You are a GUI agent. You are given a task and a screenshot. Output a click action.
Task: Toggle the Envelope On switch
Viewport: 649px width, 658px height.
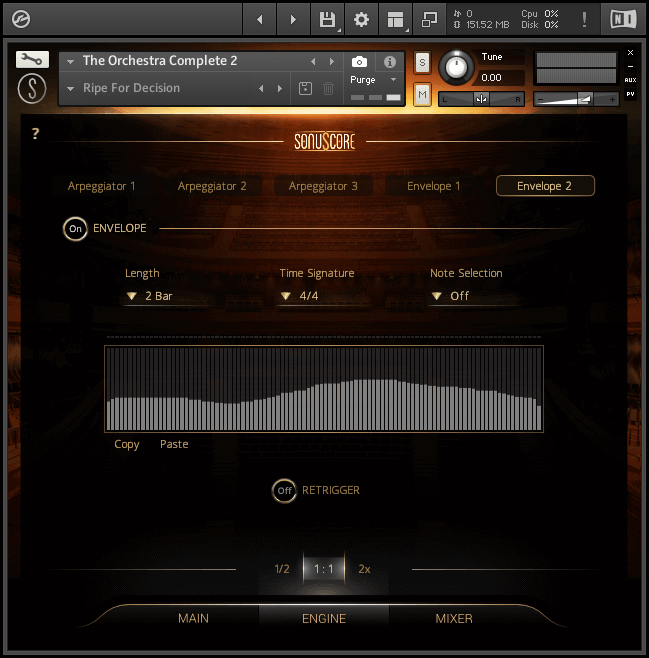(75, 229)
